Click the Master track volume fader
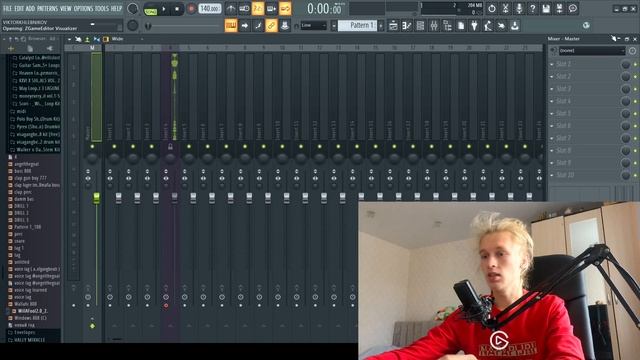Image resolution: width=640 pixels, height=360 pixels. [x=96, y=198]
